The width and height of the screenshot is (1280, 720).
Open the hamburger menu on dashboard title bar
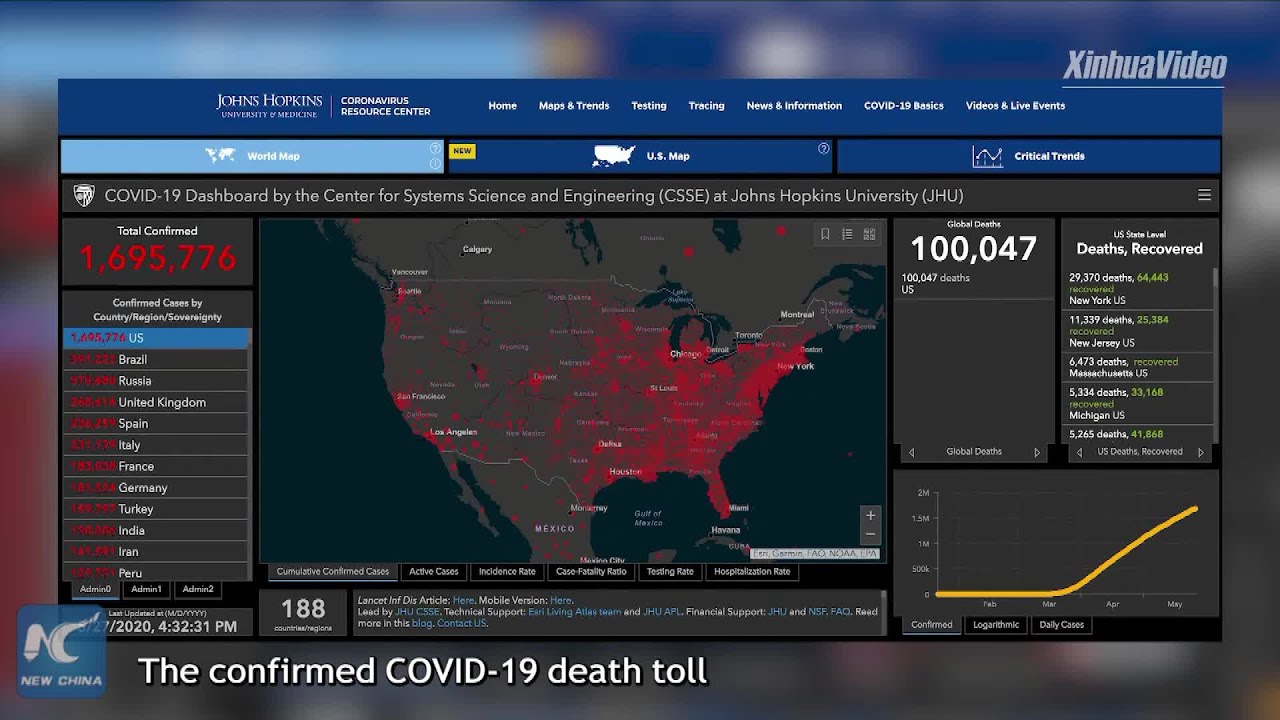click(1204, 195)
